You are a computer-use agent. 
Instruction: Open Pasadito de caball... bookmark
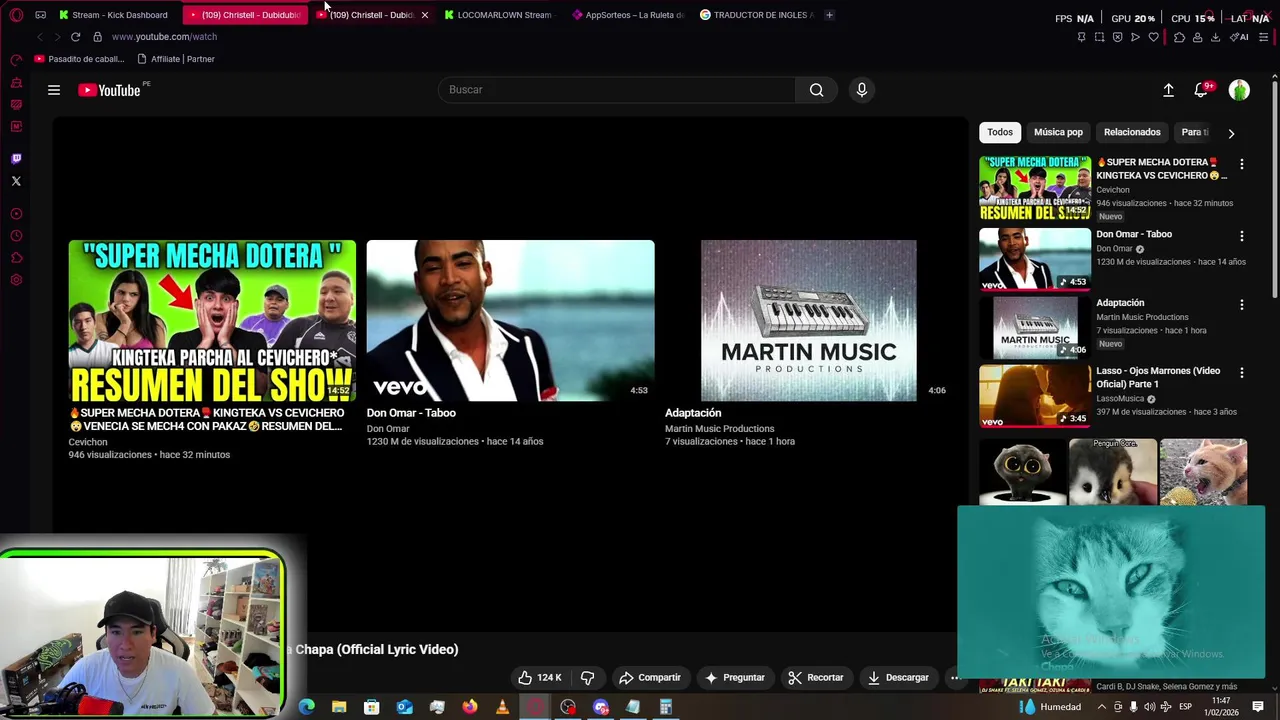[x=80, y=59]
